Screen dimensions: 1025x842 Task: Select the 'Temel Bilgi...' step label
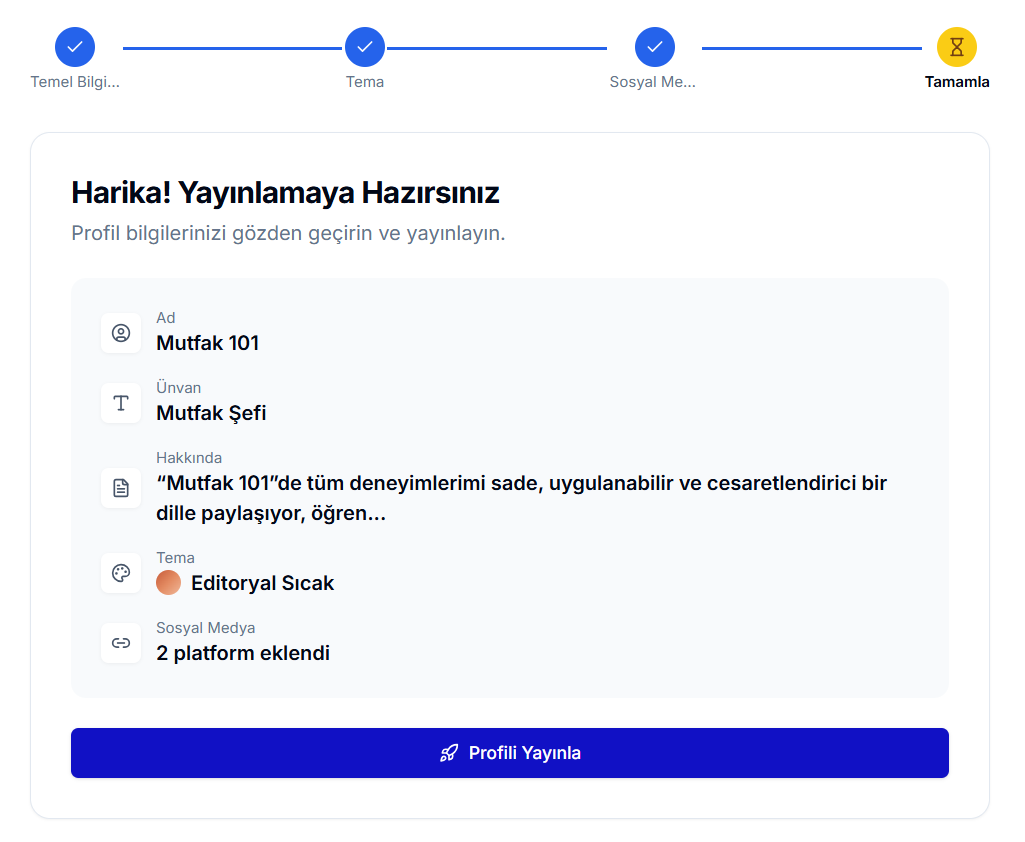tap(75, 82)
